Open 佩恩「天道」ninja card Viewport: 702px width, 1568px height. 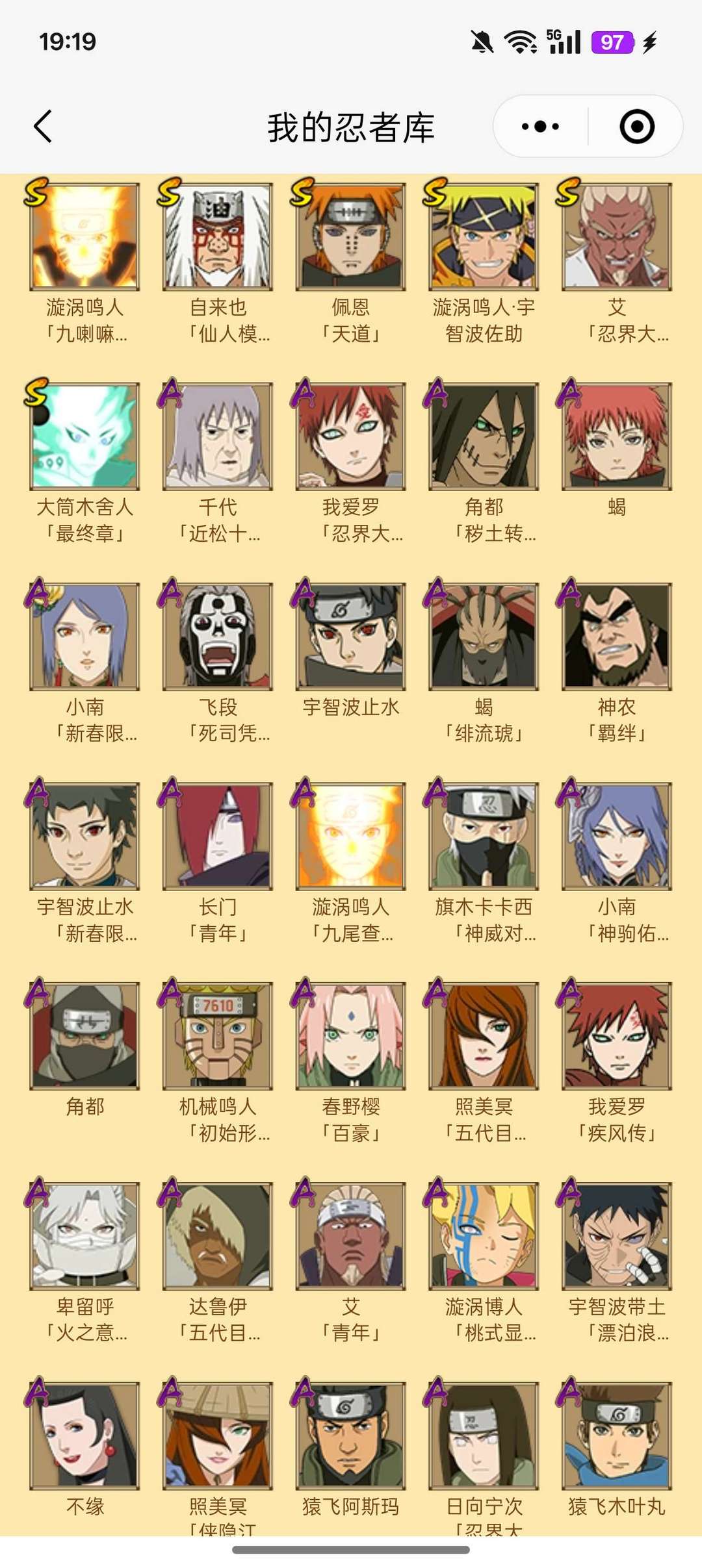(x=351, y=236)
